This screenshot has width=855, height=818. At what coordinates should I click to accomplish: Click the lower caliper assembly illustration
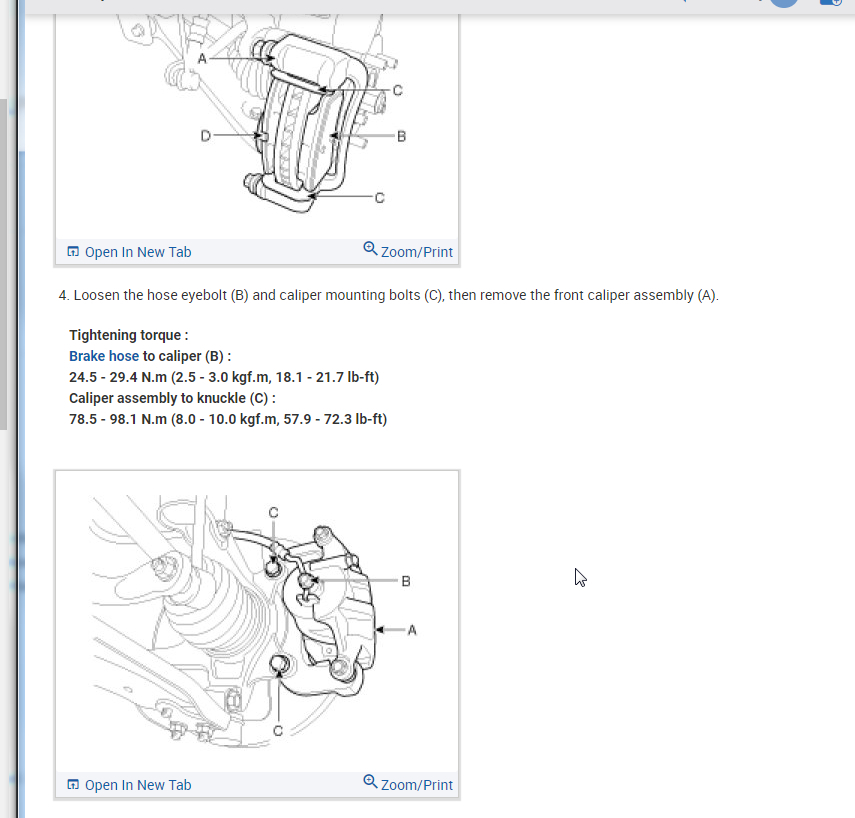click(257, 622)
